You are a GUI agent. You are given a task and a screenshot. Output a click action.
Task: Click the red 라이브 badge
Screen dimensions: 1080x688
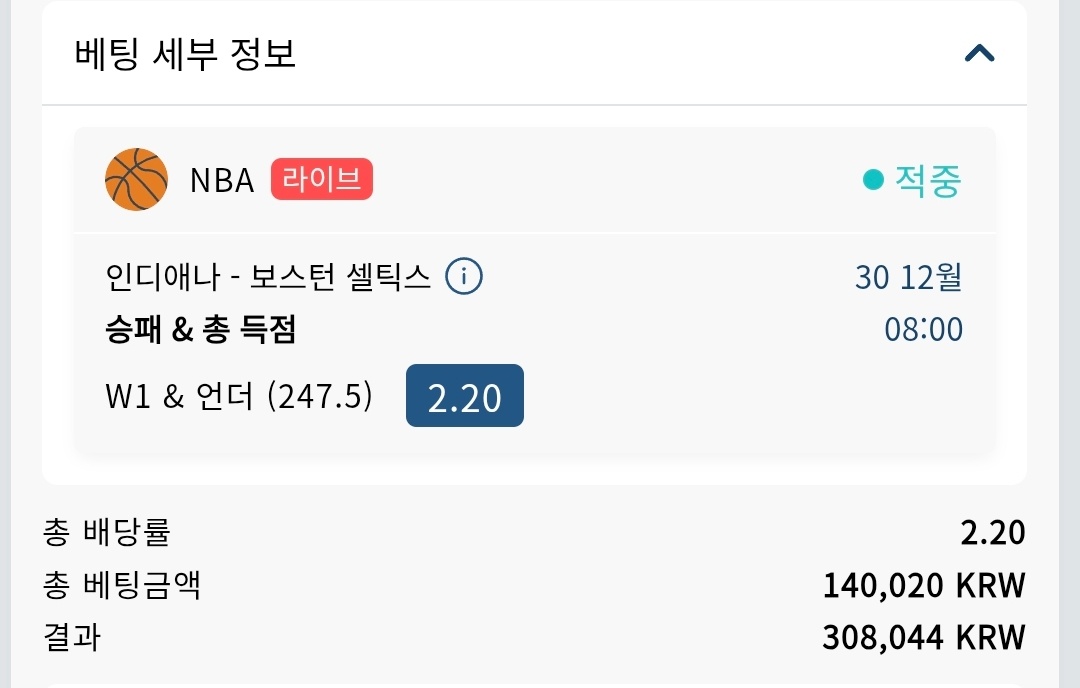tap(321, 180)
